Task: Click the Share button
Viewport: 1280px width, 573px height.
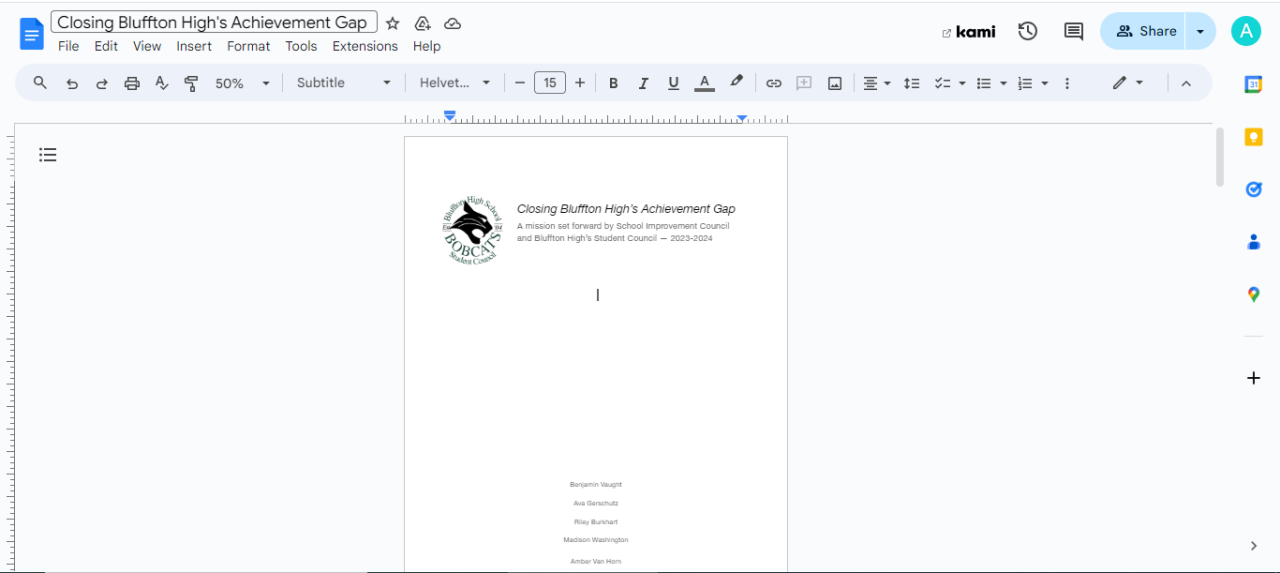Action: (1145, 31)
